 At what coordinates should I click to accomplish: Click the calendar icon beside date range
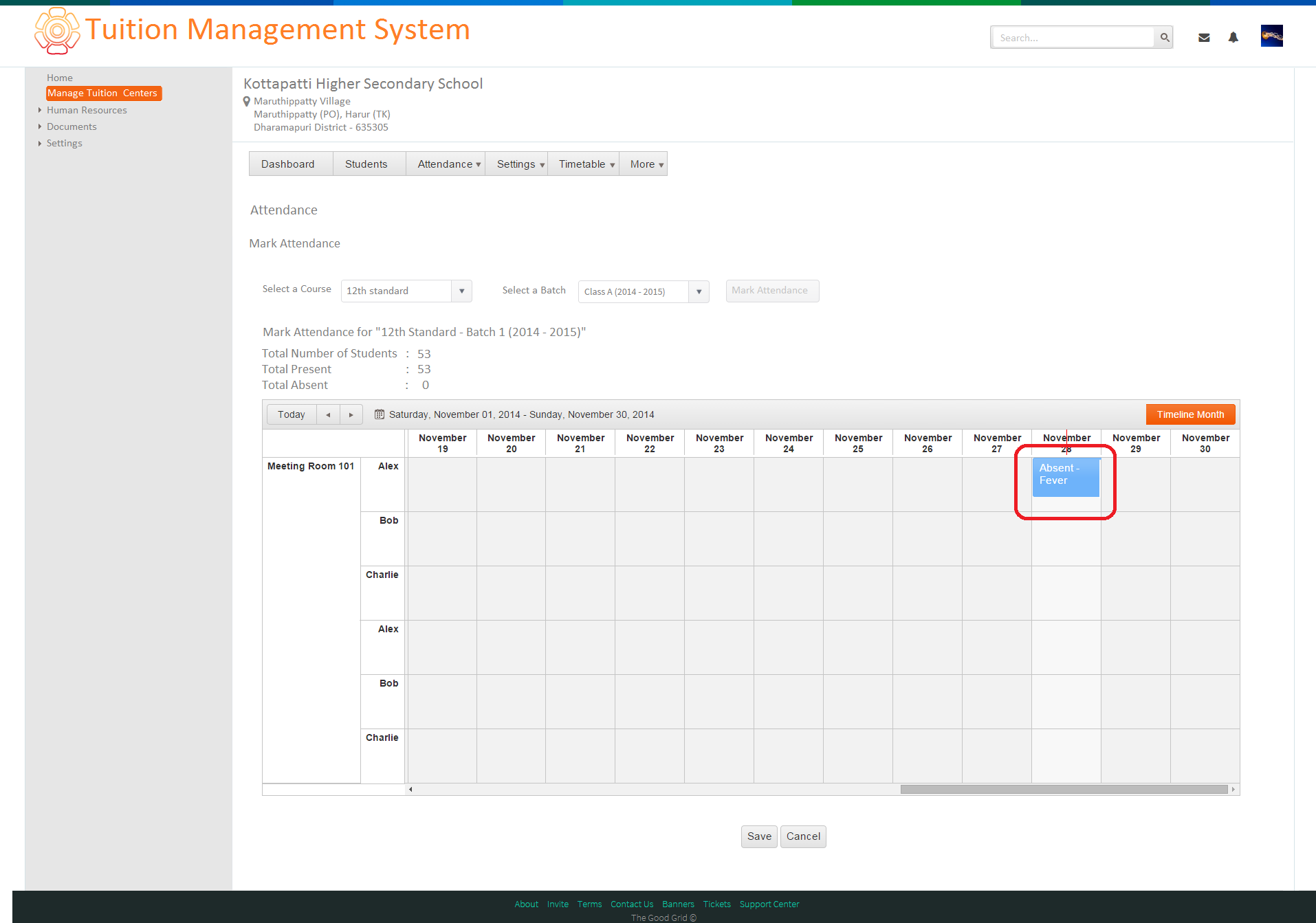[379, 414]
